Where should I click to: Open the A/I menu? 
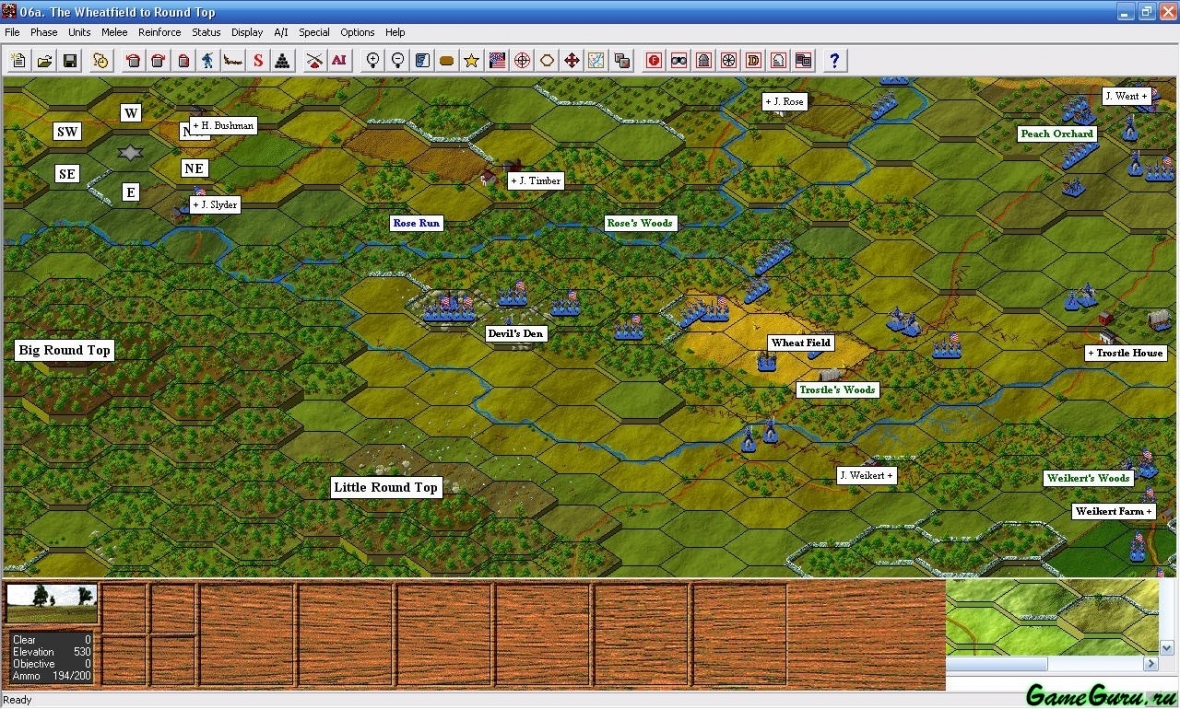click(x=281, y=32)
